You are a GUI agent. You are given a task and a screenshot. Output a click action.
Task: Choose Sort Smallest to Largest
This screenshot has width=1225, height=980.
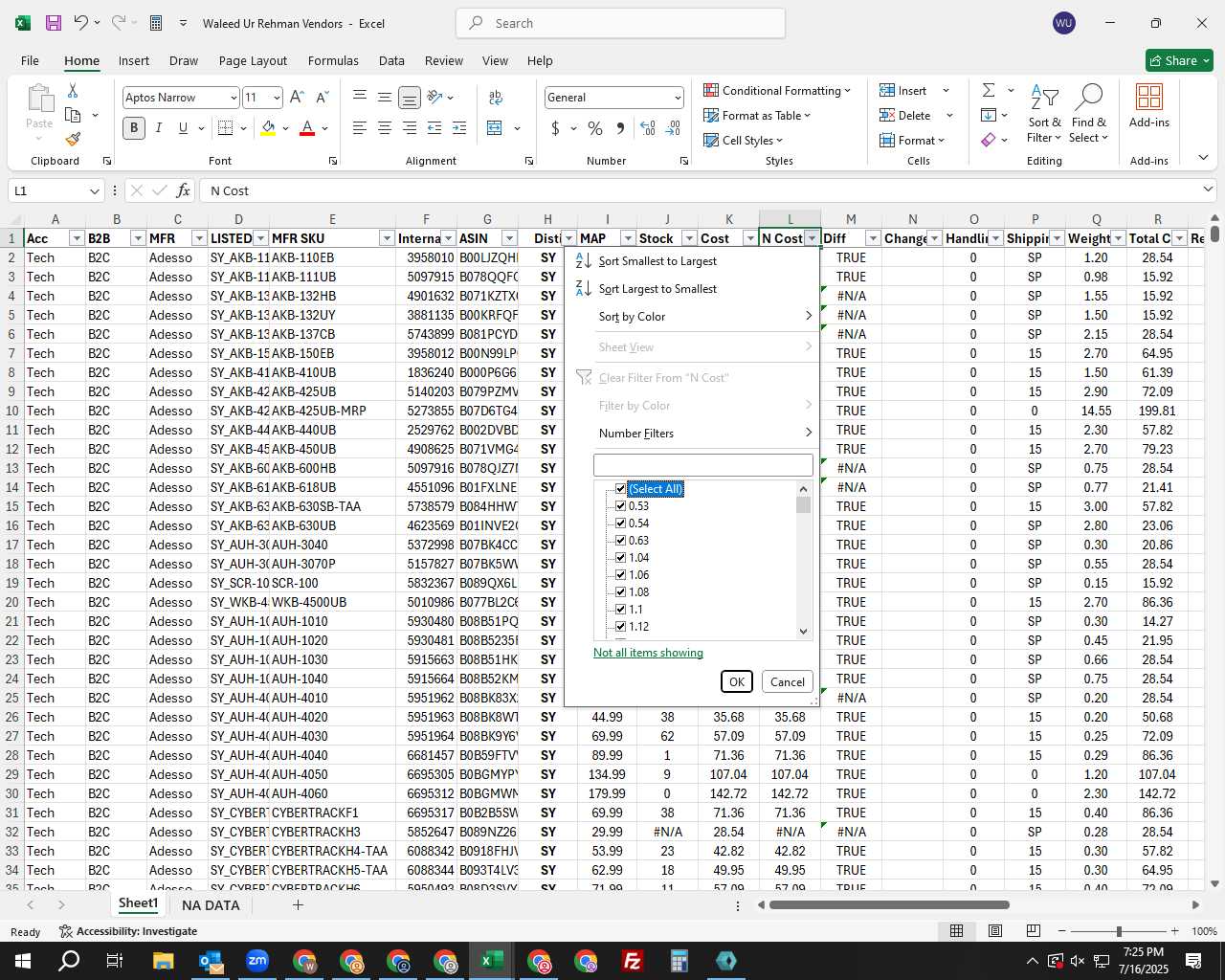click(x=657, y=261)
